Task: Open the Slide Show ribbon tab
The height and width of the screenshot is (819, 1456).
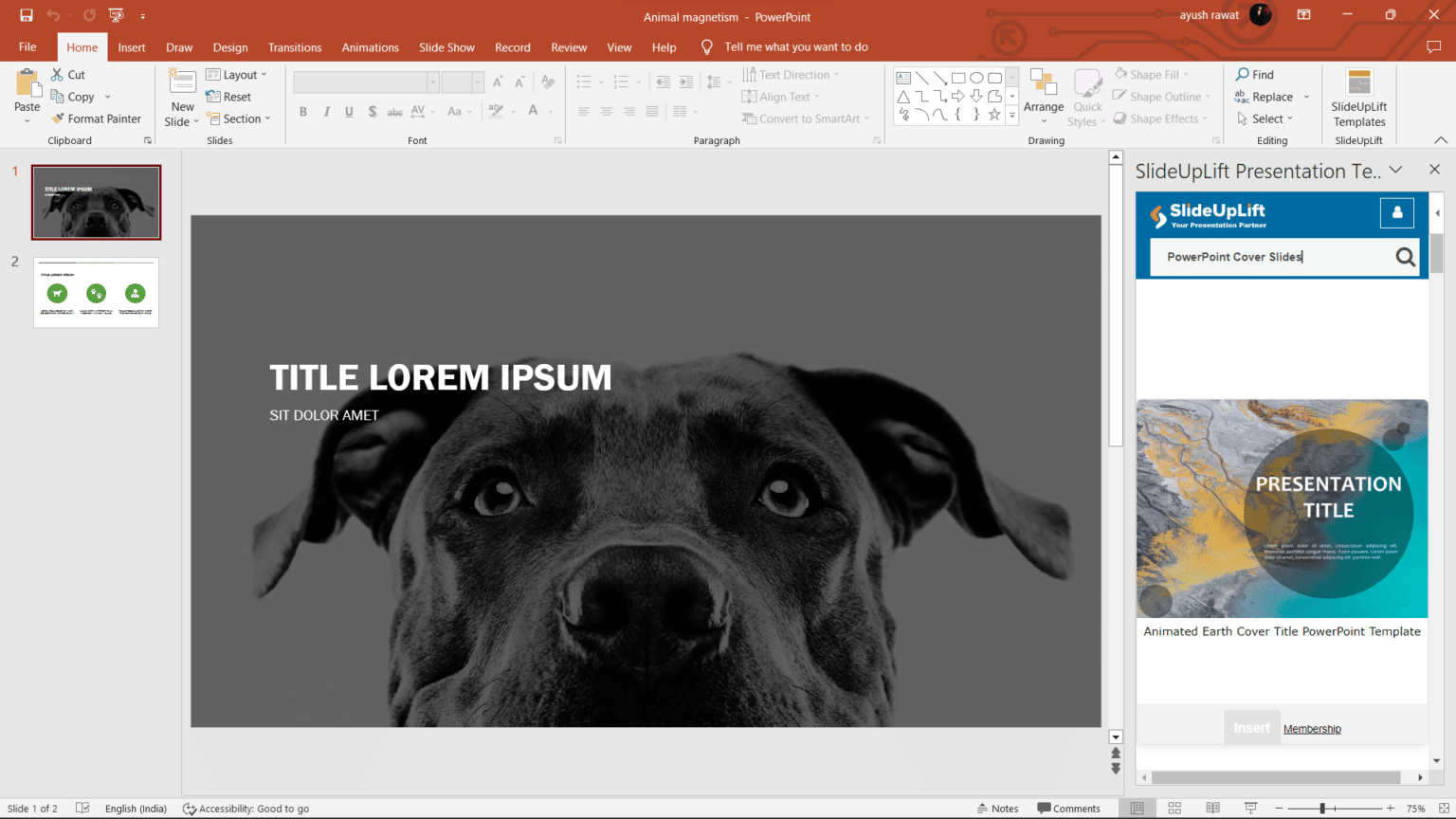Action: click(x=446, y=46)
